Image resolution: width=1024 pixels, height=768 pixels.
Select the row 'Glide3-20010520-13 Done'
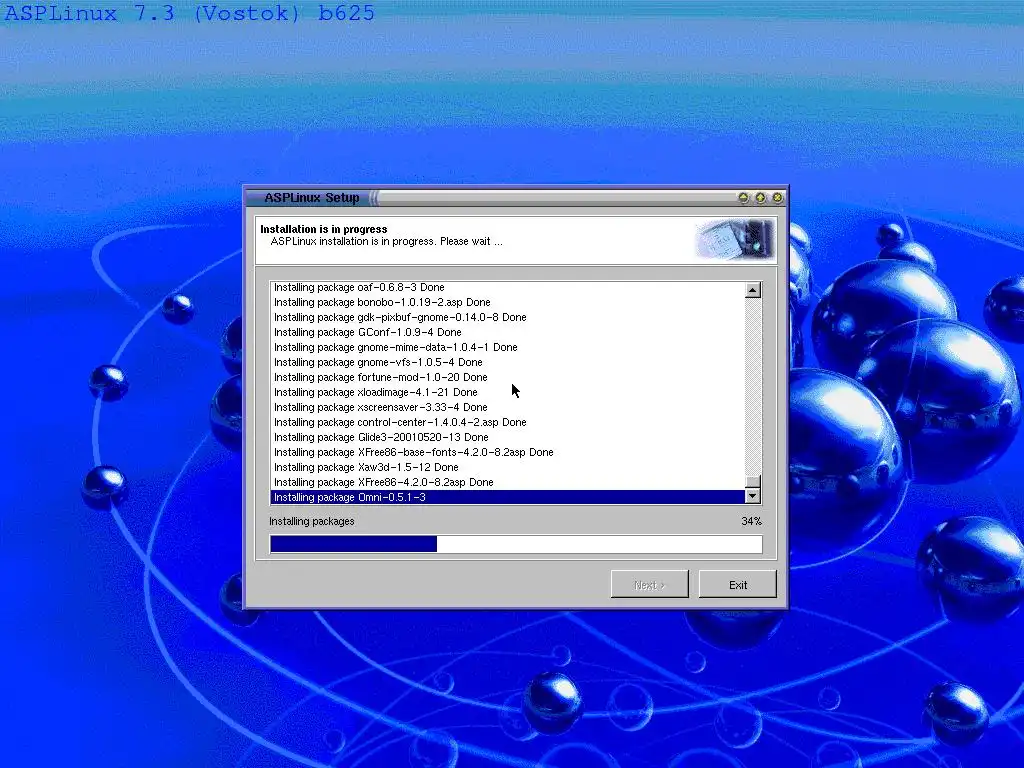click(507, 437)
